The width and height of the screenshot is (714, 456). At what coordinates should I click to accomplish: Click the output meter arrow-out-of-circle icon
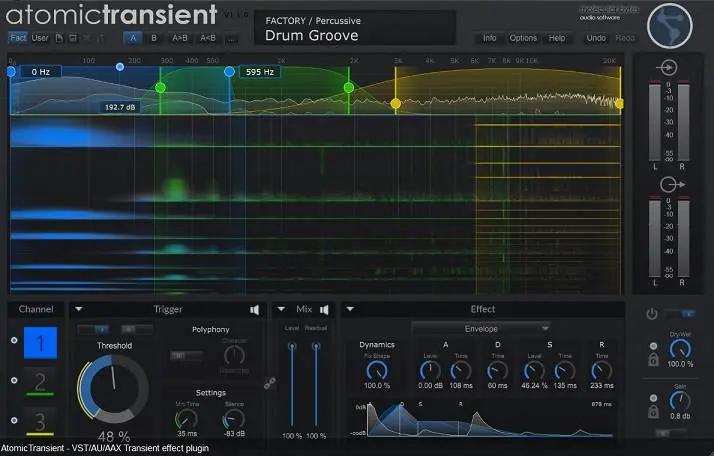pos(672,184)
